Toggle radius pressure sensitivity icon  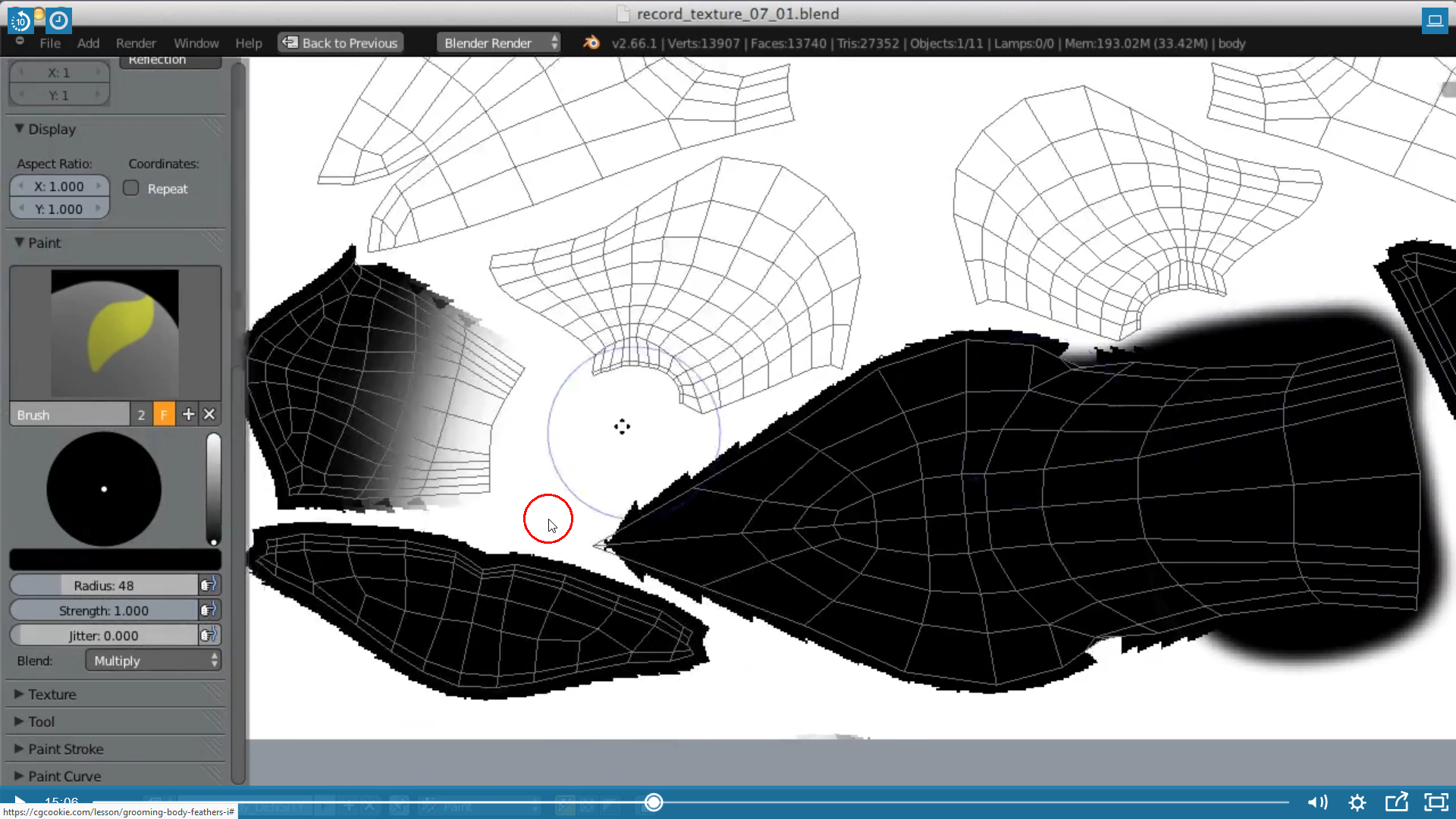click(x=209, y=585)
